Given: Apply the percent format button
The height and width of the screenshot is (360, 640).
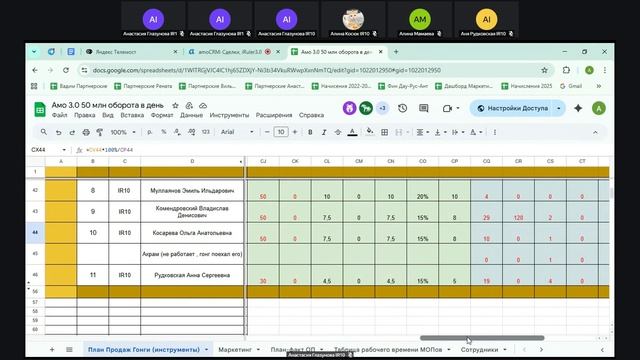Looking at the screenshot, I should click(164, 132).
